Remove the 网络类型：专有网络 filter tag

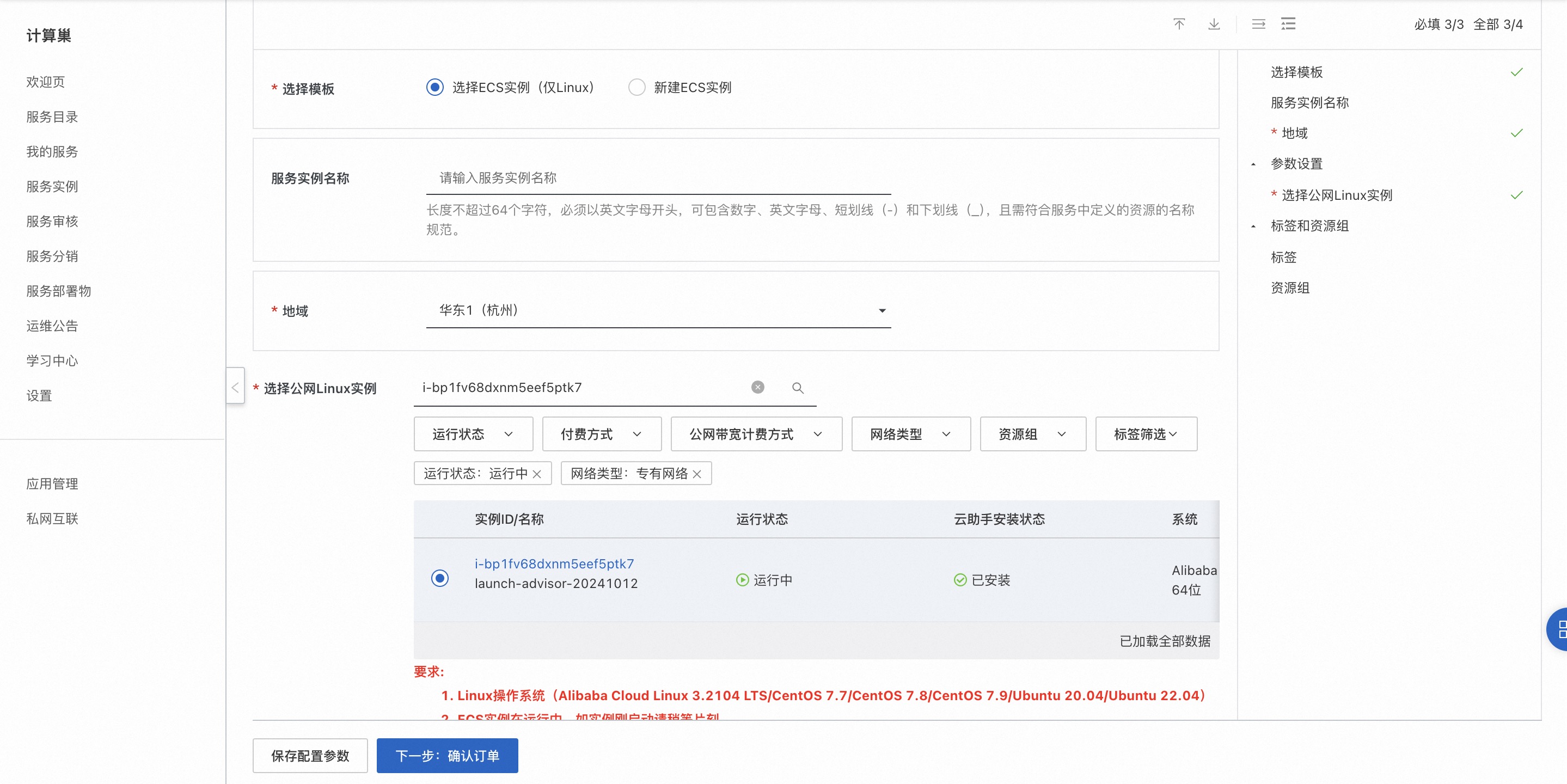pyautogui.click(x=697, y=474)
